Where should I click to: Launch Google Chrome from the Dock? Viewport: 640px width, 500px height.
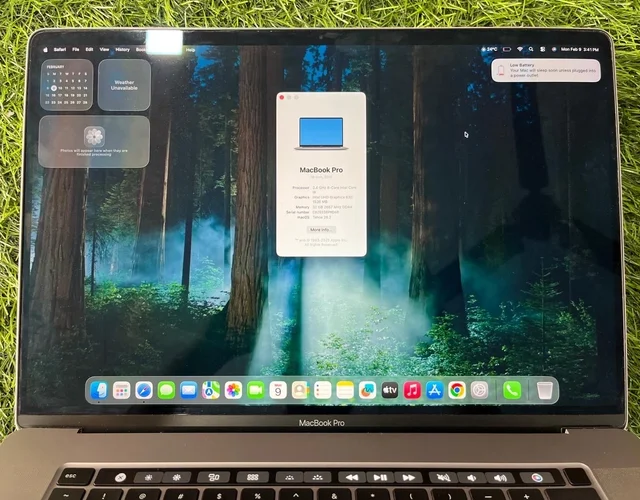[x=457, y=391]
